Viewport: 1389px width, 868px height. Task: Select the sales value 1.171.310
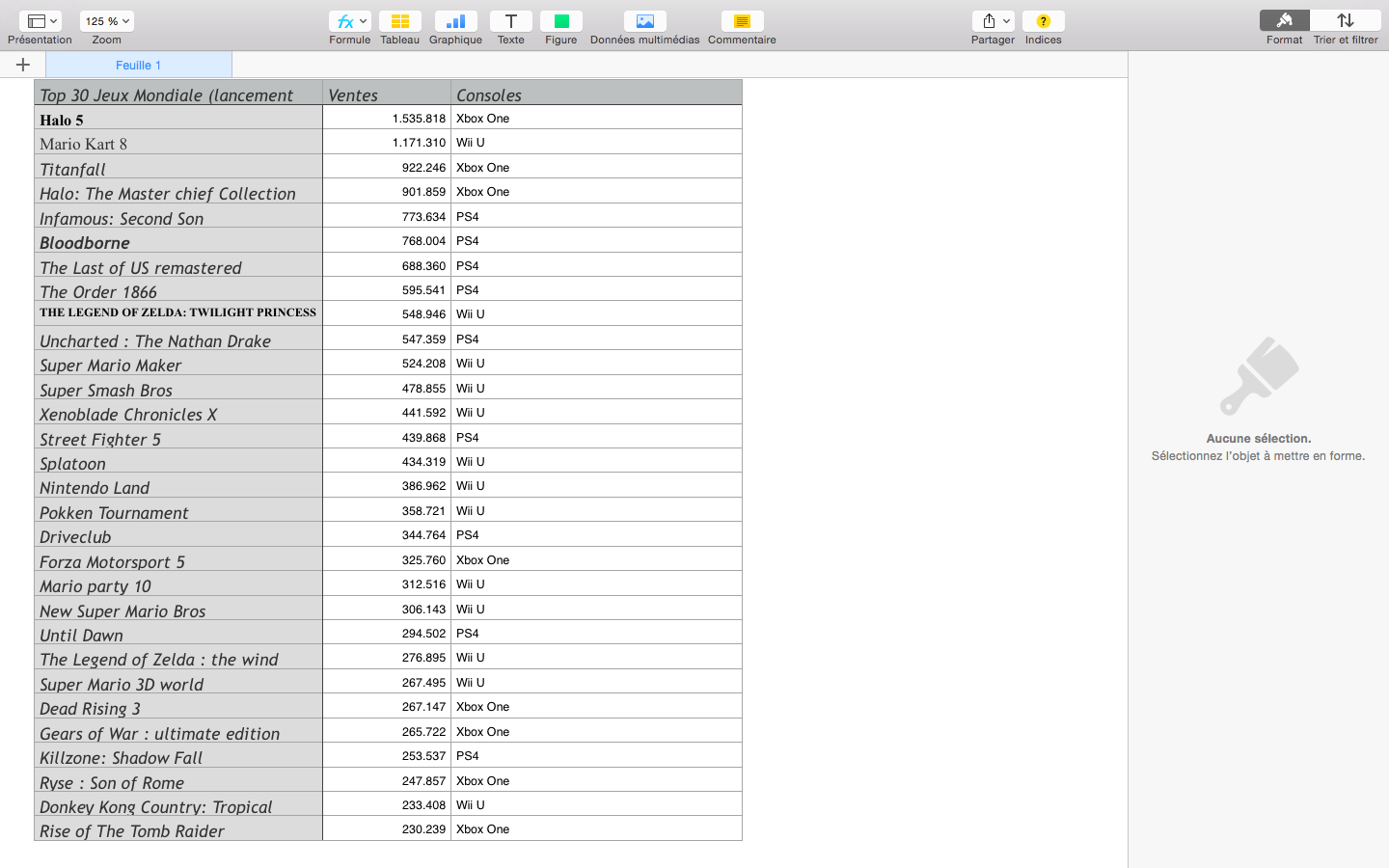coord(387,142)
